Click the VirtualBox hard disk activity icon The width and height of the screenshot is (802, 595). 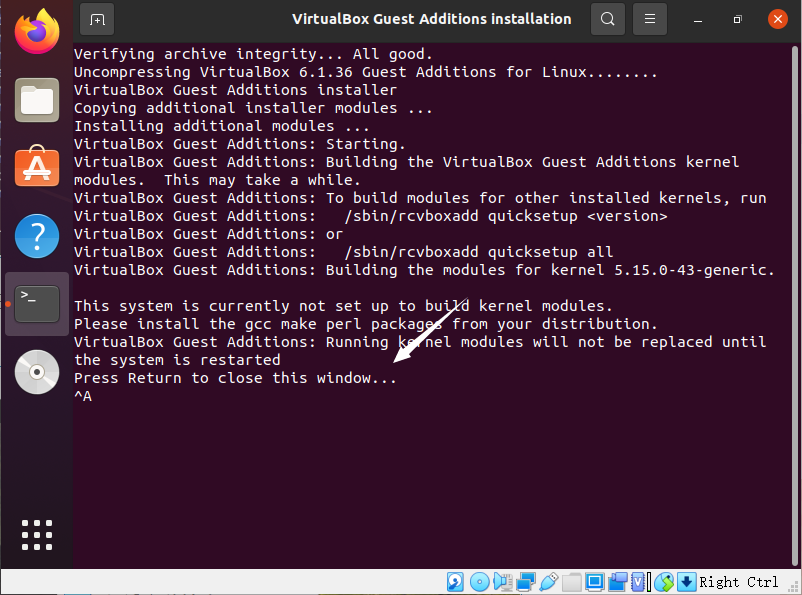455,582
